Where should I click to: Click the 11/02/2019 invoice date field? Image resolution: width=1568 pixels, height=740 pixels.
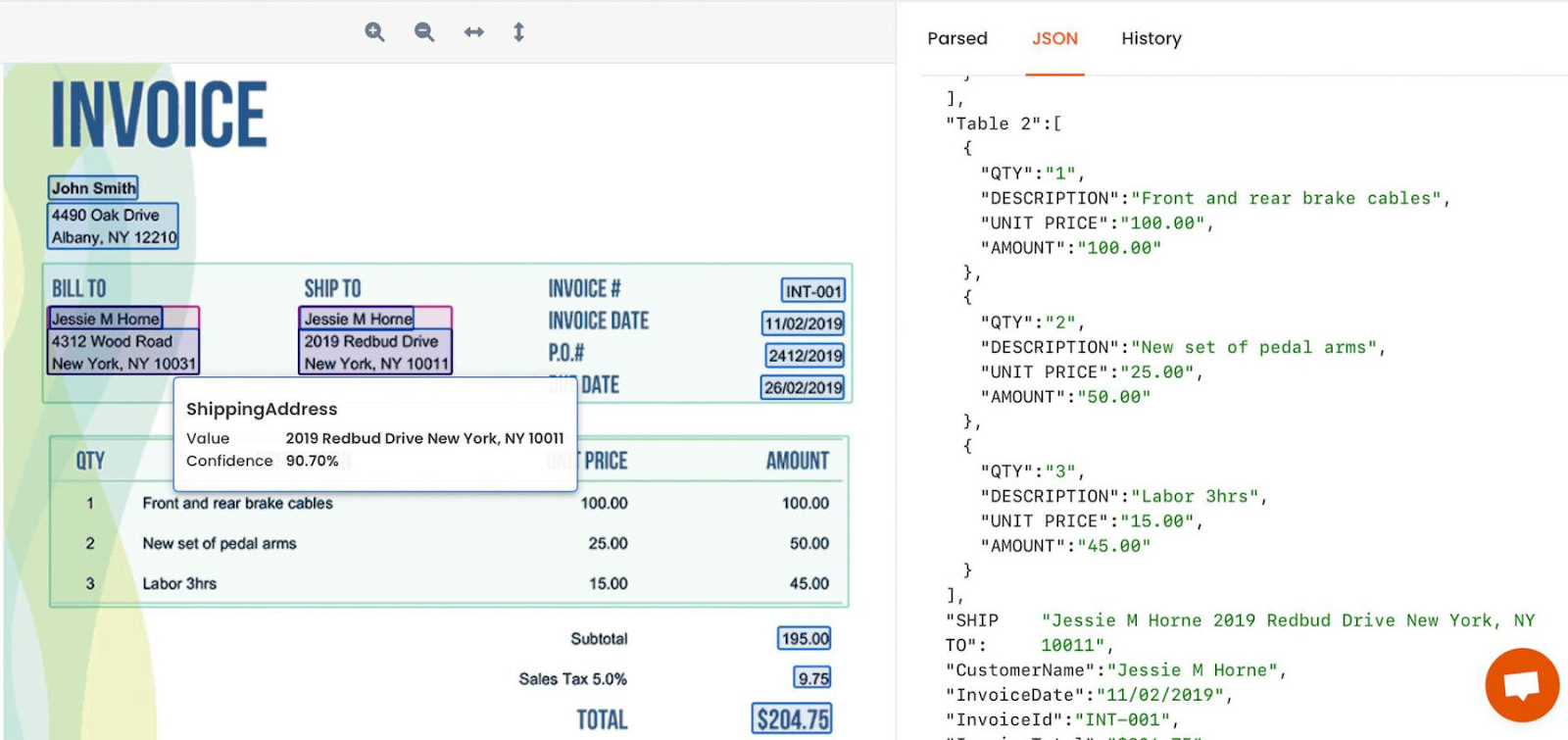tap(803, 323)
